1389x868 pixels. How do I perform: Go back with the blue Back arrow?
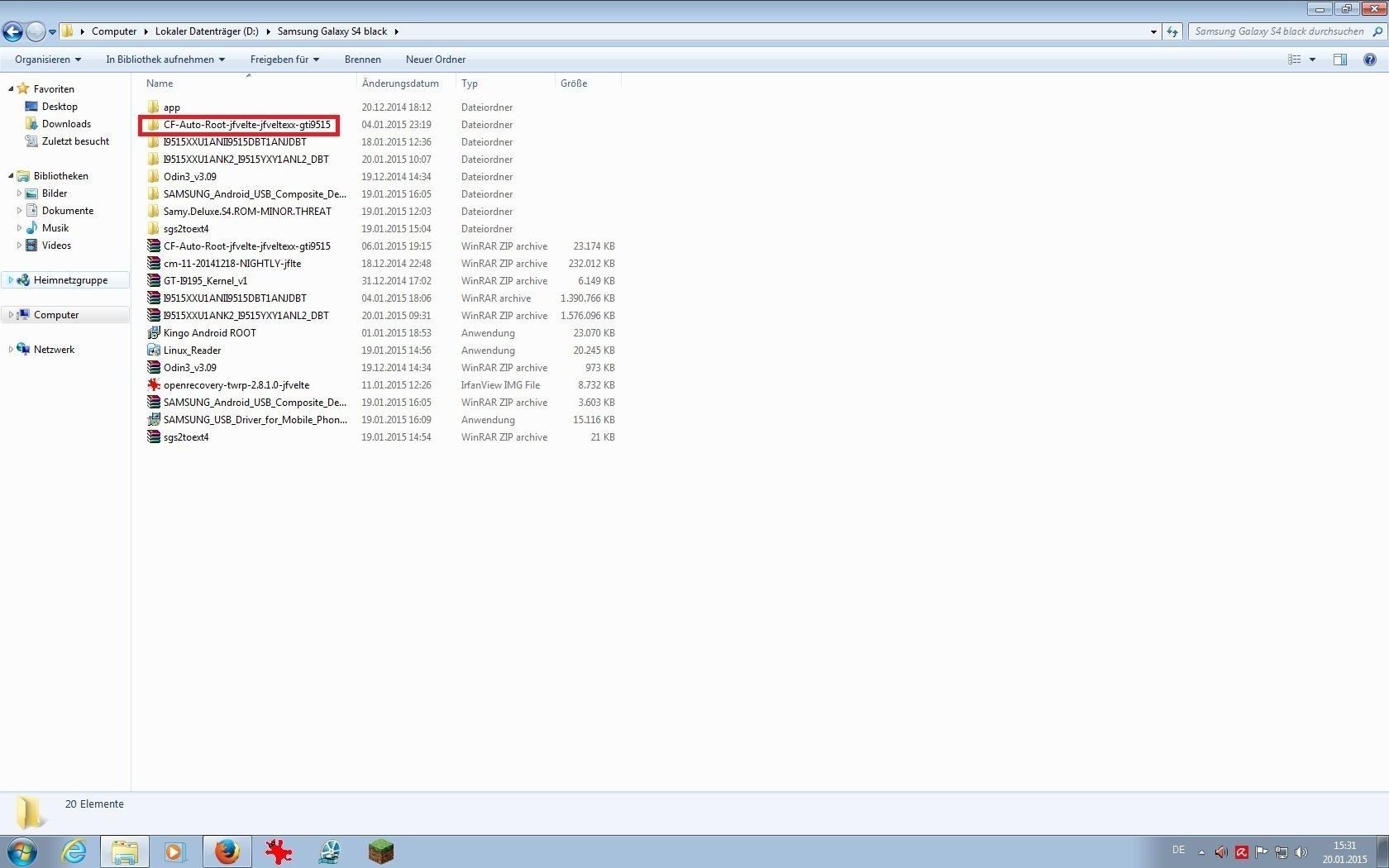(12, 31)
